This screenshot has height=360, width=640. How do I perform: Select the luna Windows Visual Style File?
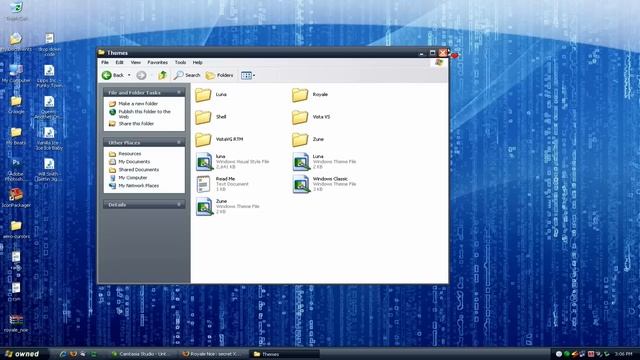[x=204, y=162]
